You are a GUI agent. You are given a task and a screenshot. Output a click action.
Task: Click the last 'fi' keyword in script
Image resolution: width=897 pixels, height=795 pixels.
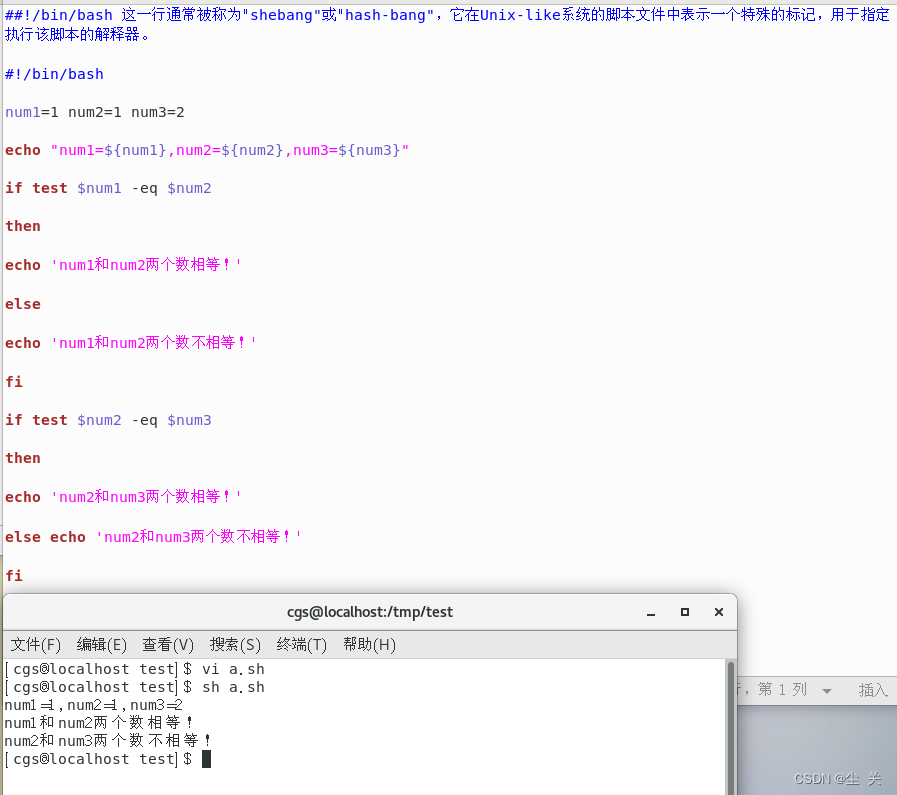[x=14, y=575]
